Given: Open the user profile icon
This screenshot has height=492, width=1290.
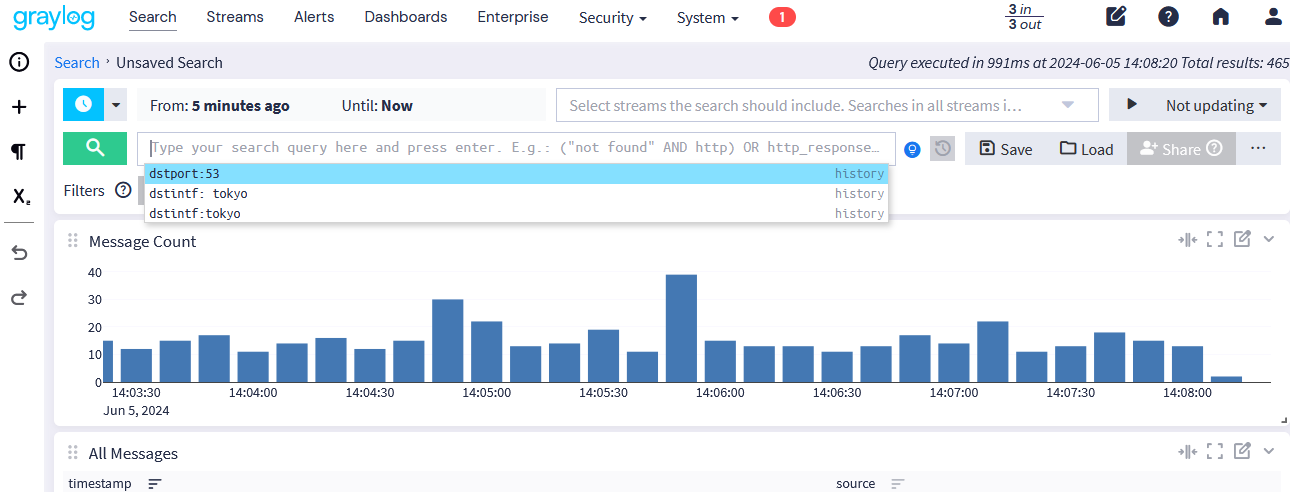Looking at the screenshot, I should click(1273, 17).
